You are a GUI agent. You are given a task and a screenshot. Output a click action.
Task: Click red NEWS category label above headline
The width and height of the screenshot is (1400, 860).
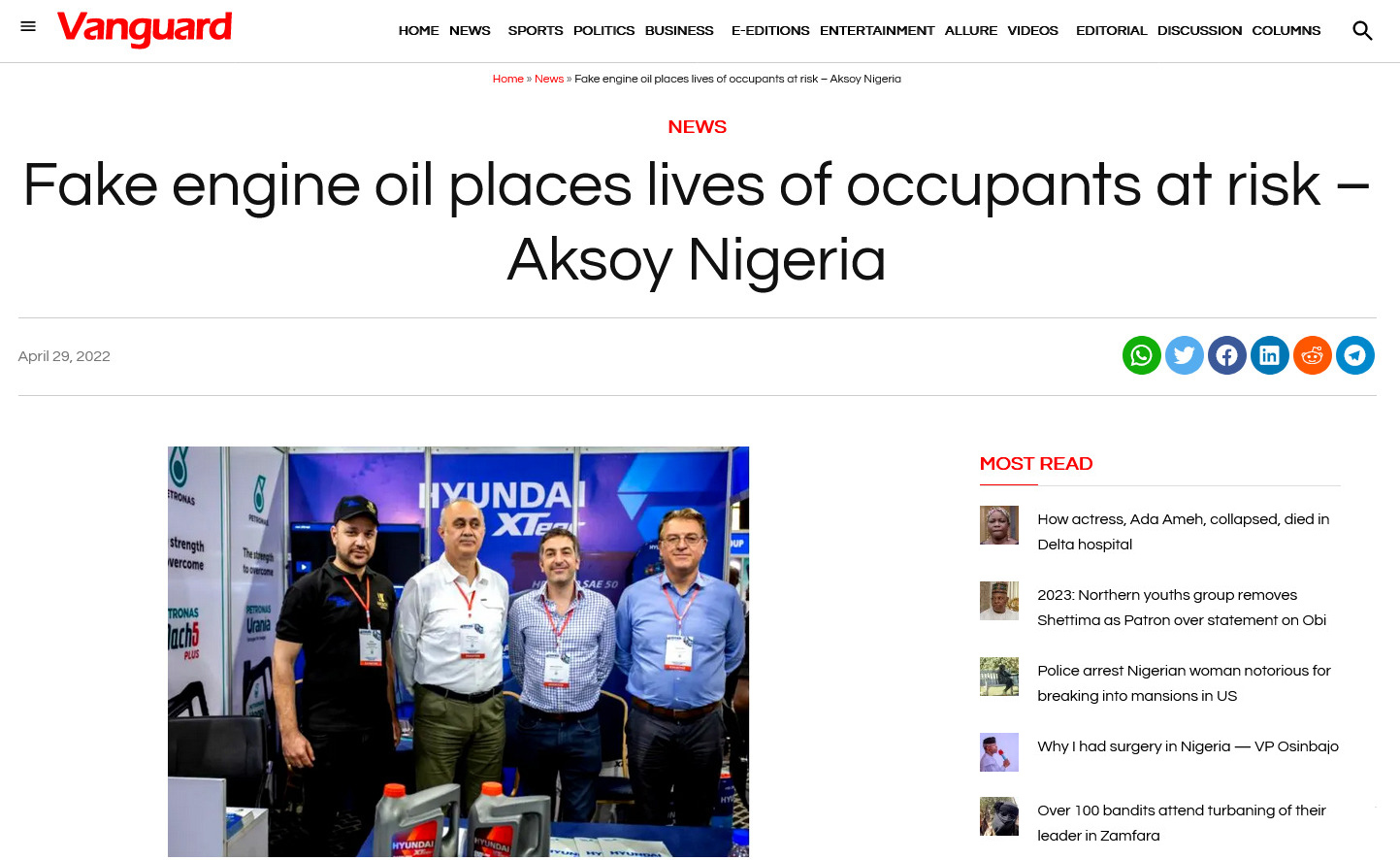pyautogui.click(x=697, y=127)
